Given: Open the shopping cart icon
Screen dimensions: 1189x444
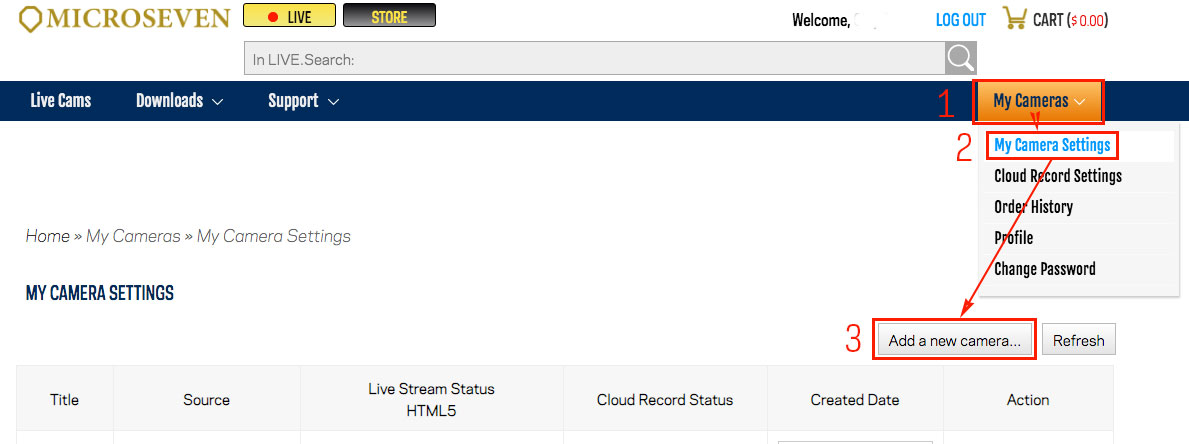Looking at the screenshot, I should point(1015,18).
